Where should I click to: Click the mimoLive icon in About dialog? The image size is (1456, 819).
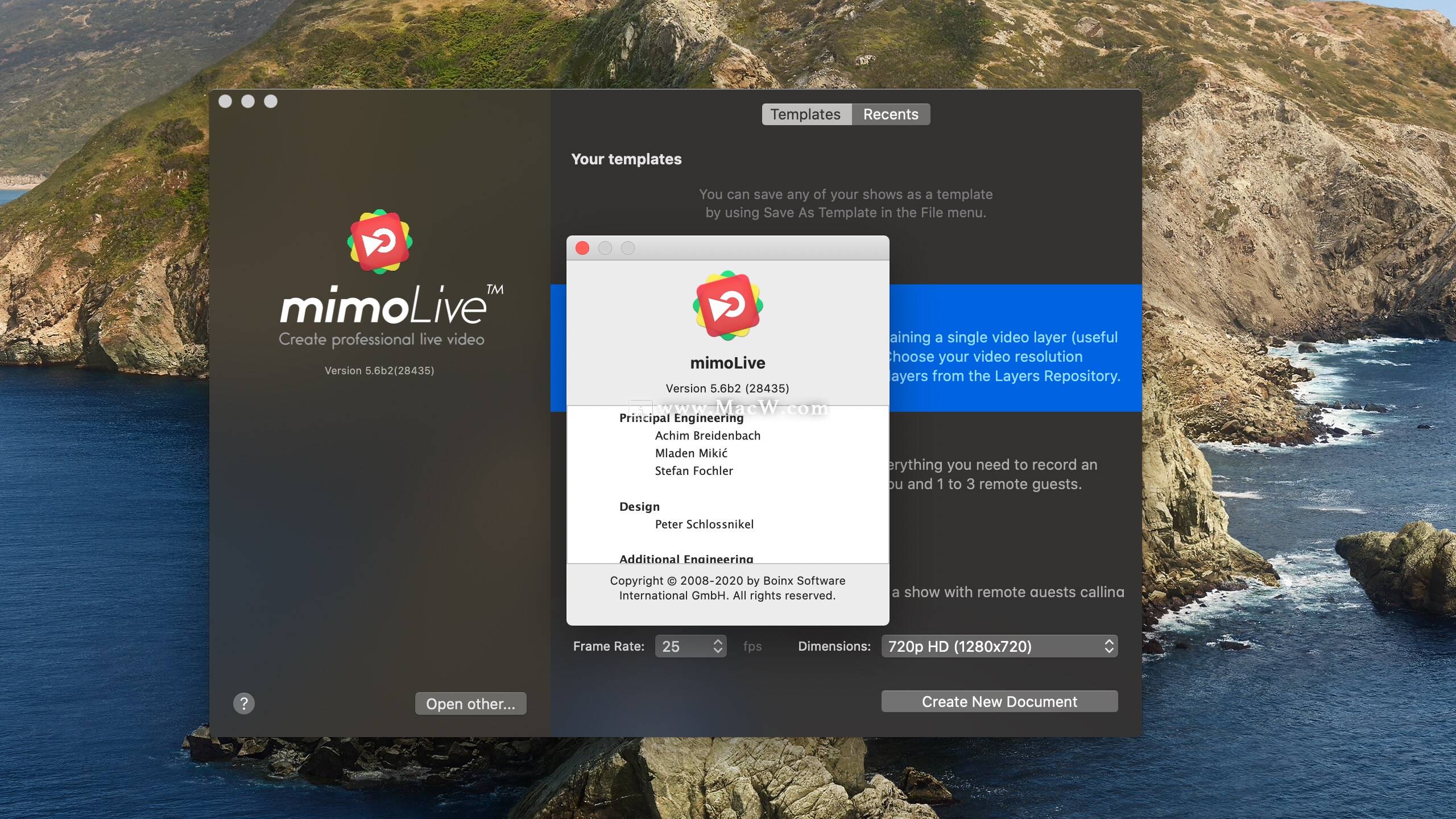pyautogui.click(x=727, y=306)
